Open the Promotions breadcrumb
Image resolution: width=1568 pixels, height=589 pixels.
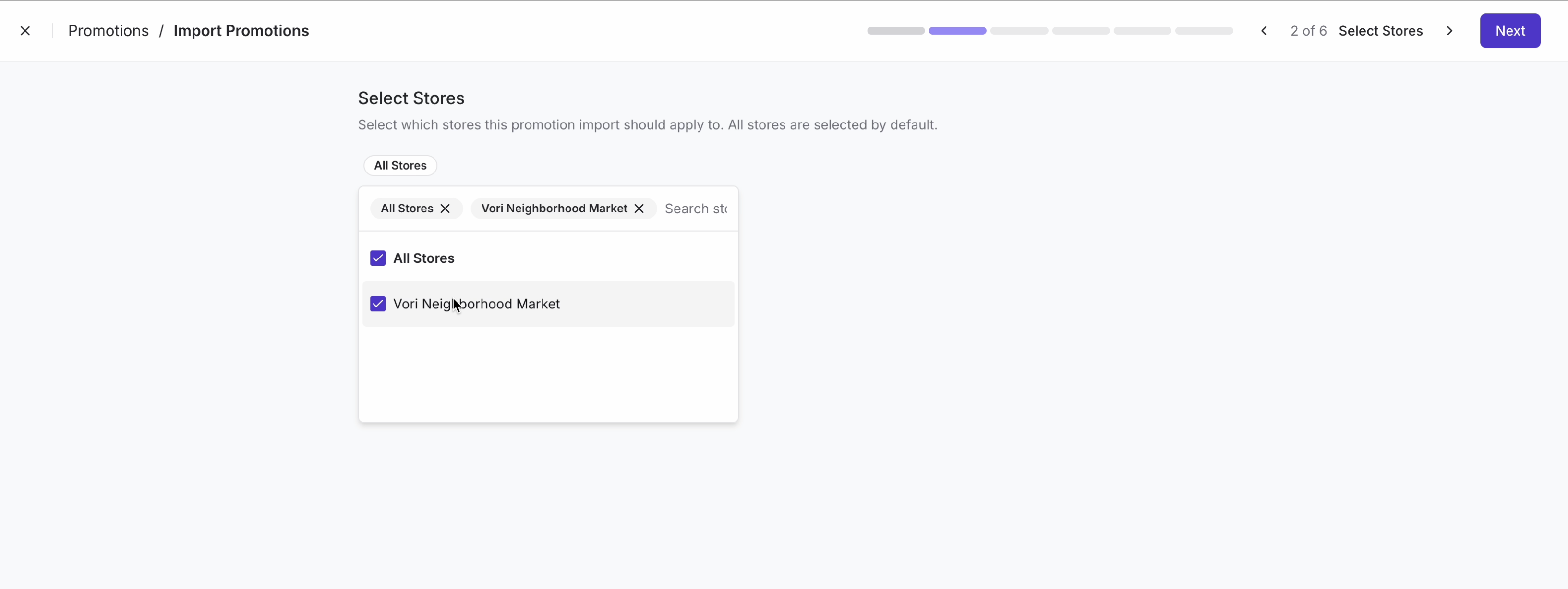109,31
